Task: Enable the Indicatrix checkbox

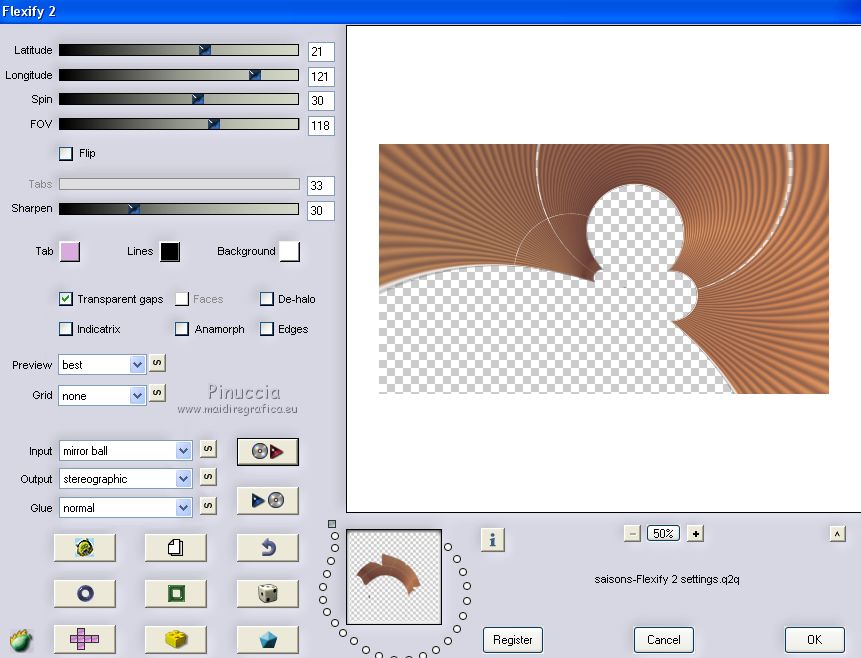Action: click(66, 329)
